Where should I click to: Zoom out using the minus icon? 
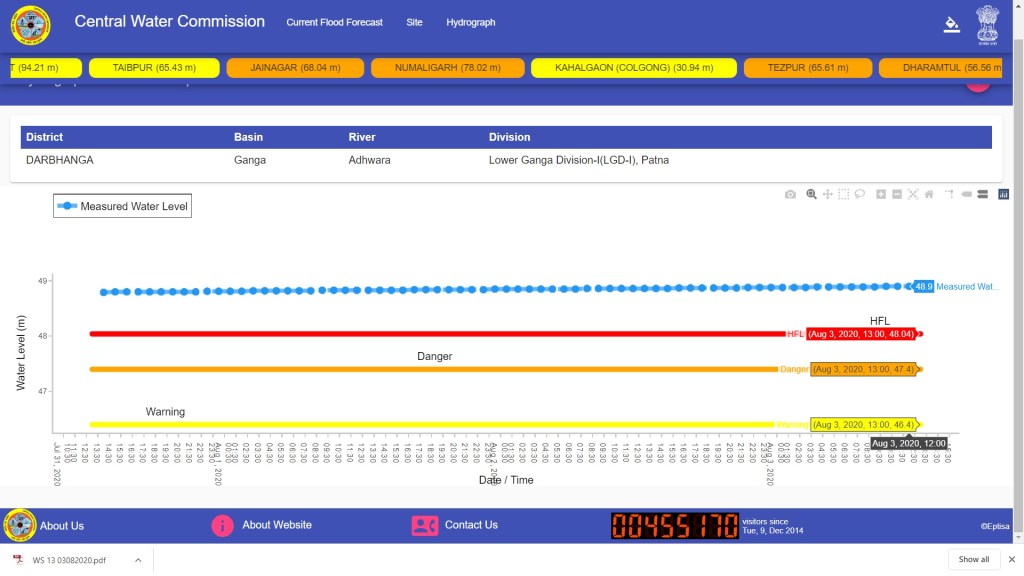(x=897, y=194)
